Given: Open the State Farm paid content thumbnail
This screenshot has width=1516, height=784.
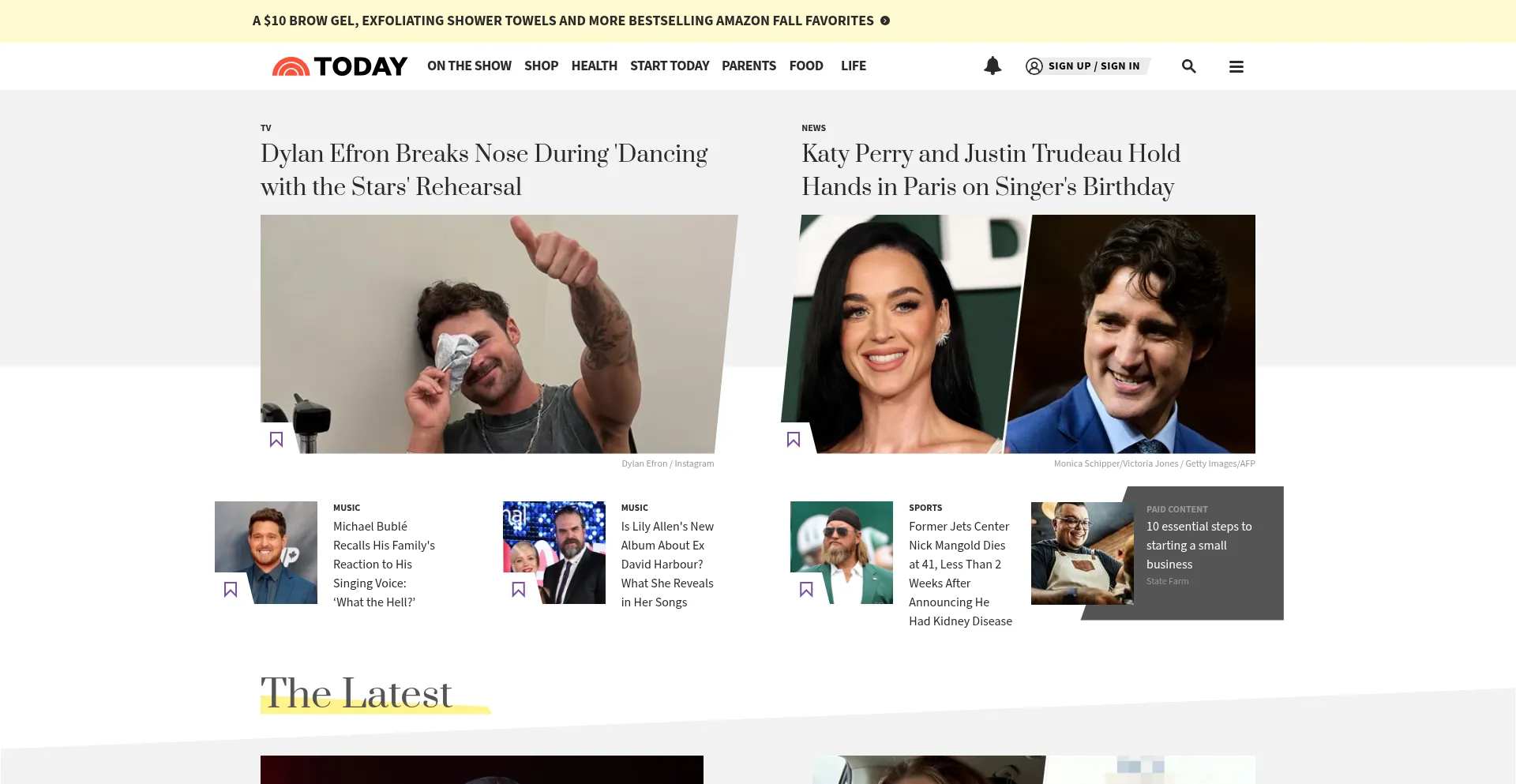Looking at the screenshot, I should (x=1083, y=553).
